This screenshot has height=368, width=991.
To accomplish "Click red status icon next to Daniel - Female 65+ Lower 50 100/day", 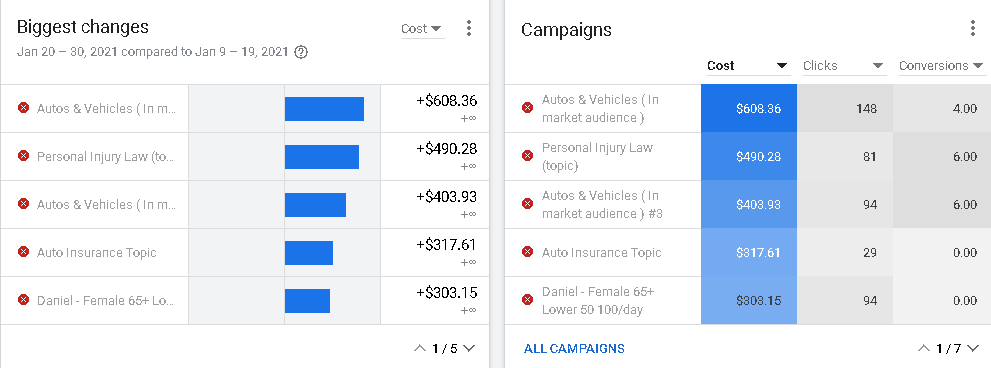I will point(527,300).
